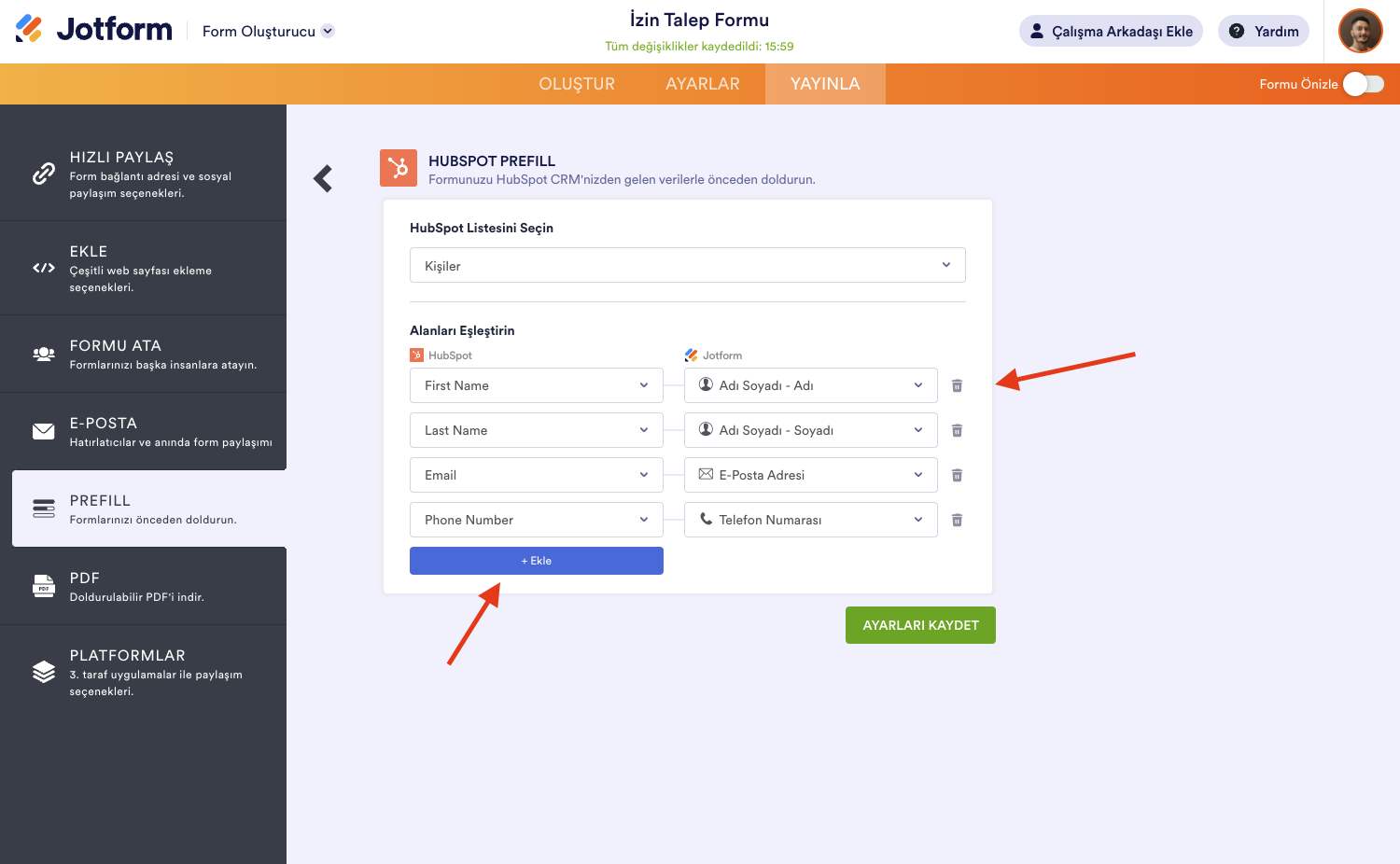Click the HubSpot column header icon
Image resolution: width=1400 pixels, height=864 pixels.
click(x=416, y=355)
